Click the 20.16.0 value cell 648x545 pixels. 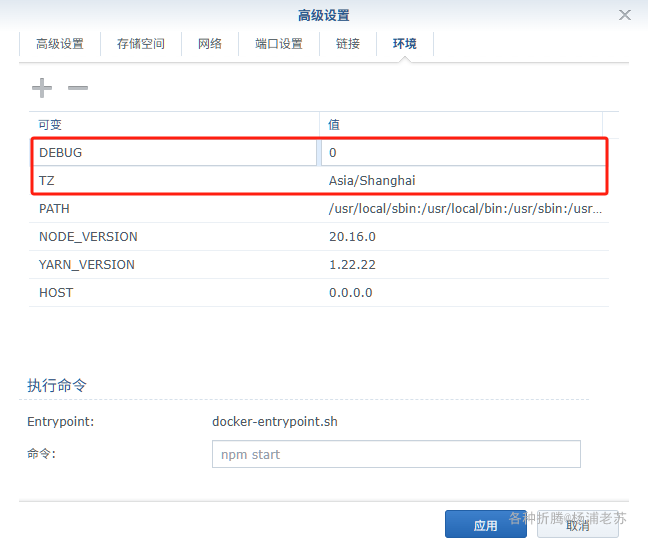(464, 237)
